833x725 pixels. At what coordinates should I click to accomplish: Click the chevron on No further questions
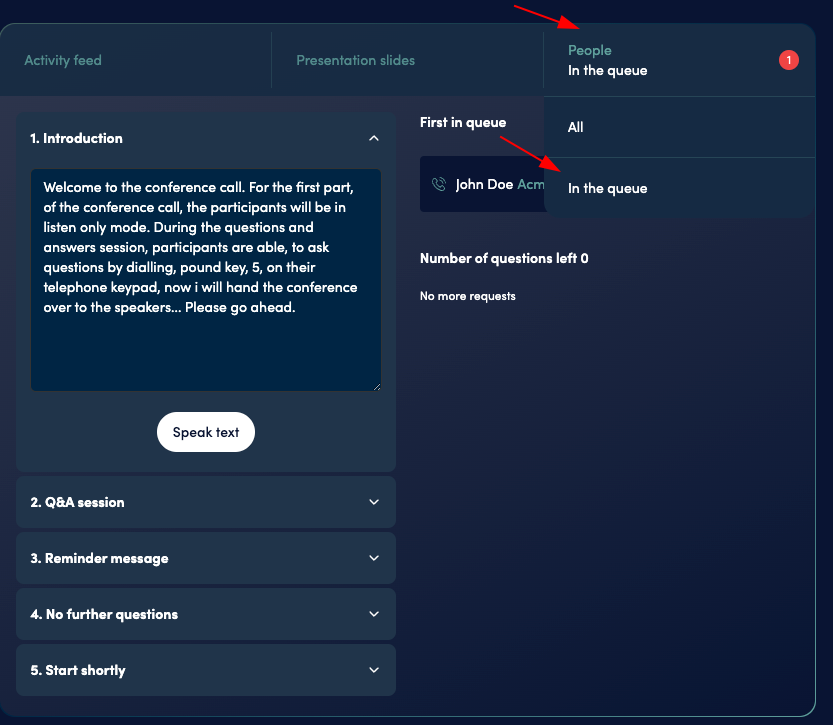(374, 614)
